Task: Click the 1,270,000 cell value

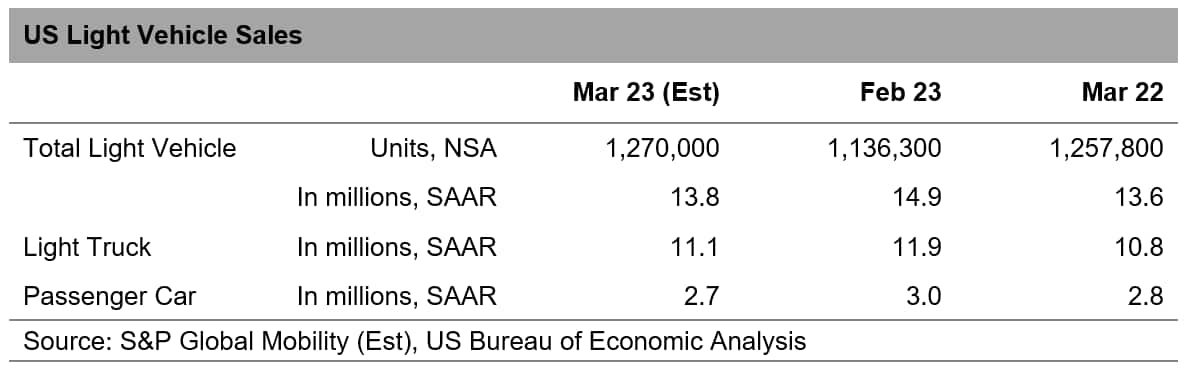Action: [663, 148]
